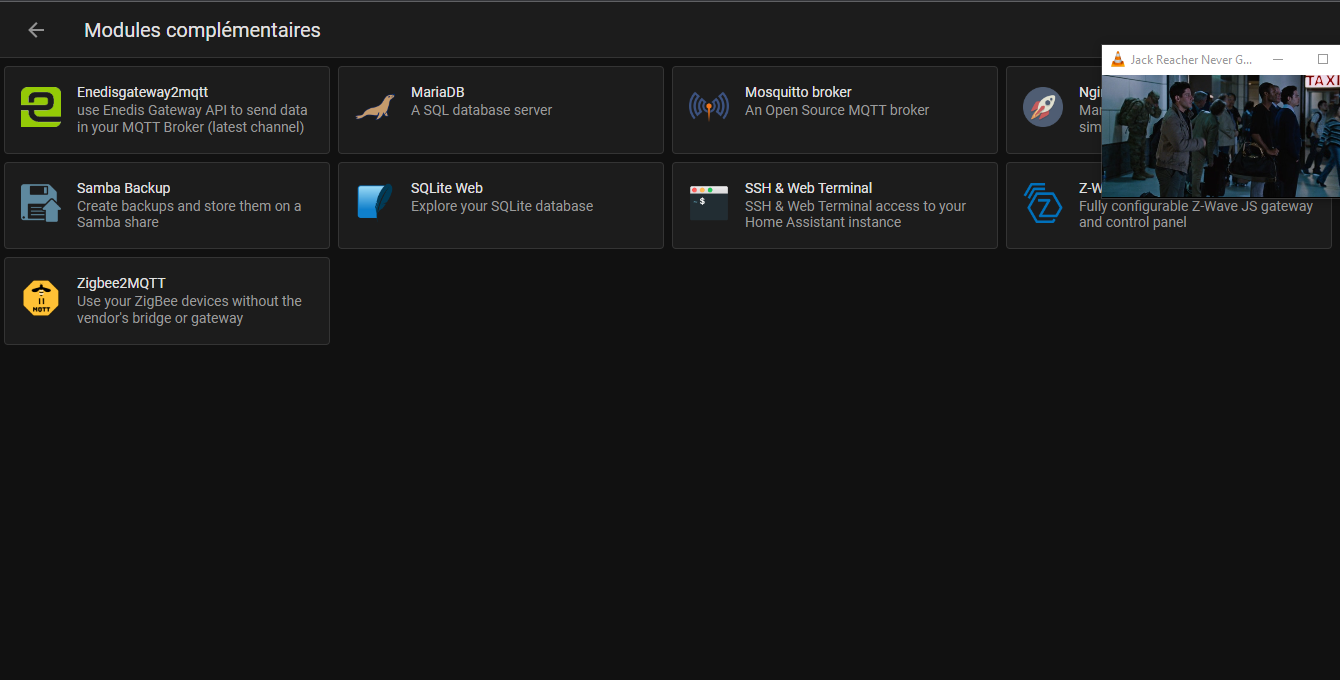Click the Mosquitto broker antenna icon

(709, 106)
